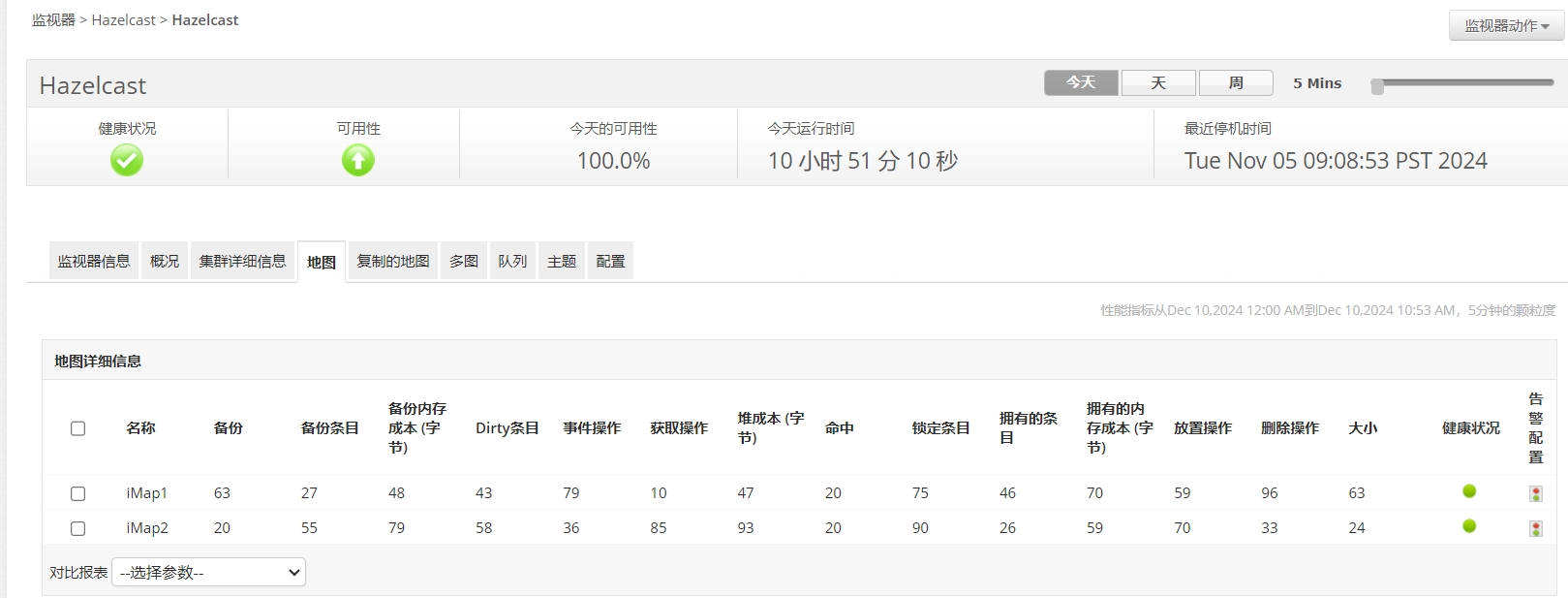1568x598 pixels.
Task: Click the 备份条目 column header
Action: point(330,427)
